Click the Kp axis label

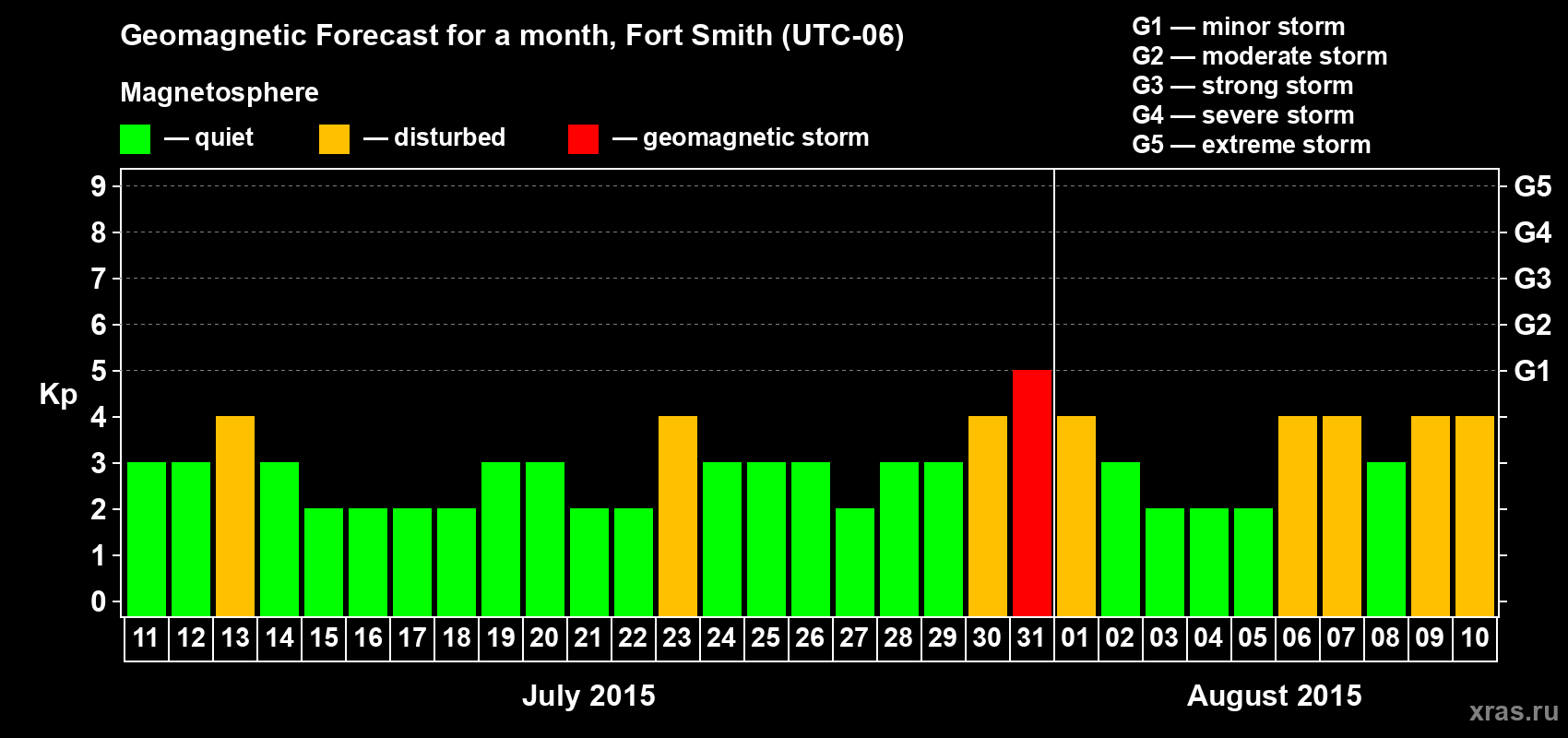click(x=58, y=395)
